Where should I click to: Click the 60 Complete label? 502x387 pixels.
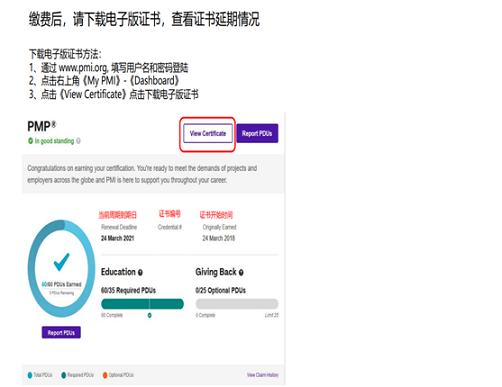[x=112, y=315]
